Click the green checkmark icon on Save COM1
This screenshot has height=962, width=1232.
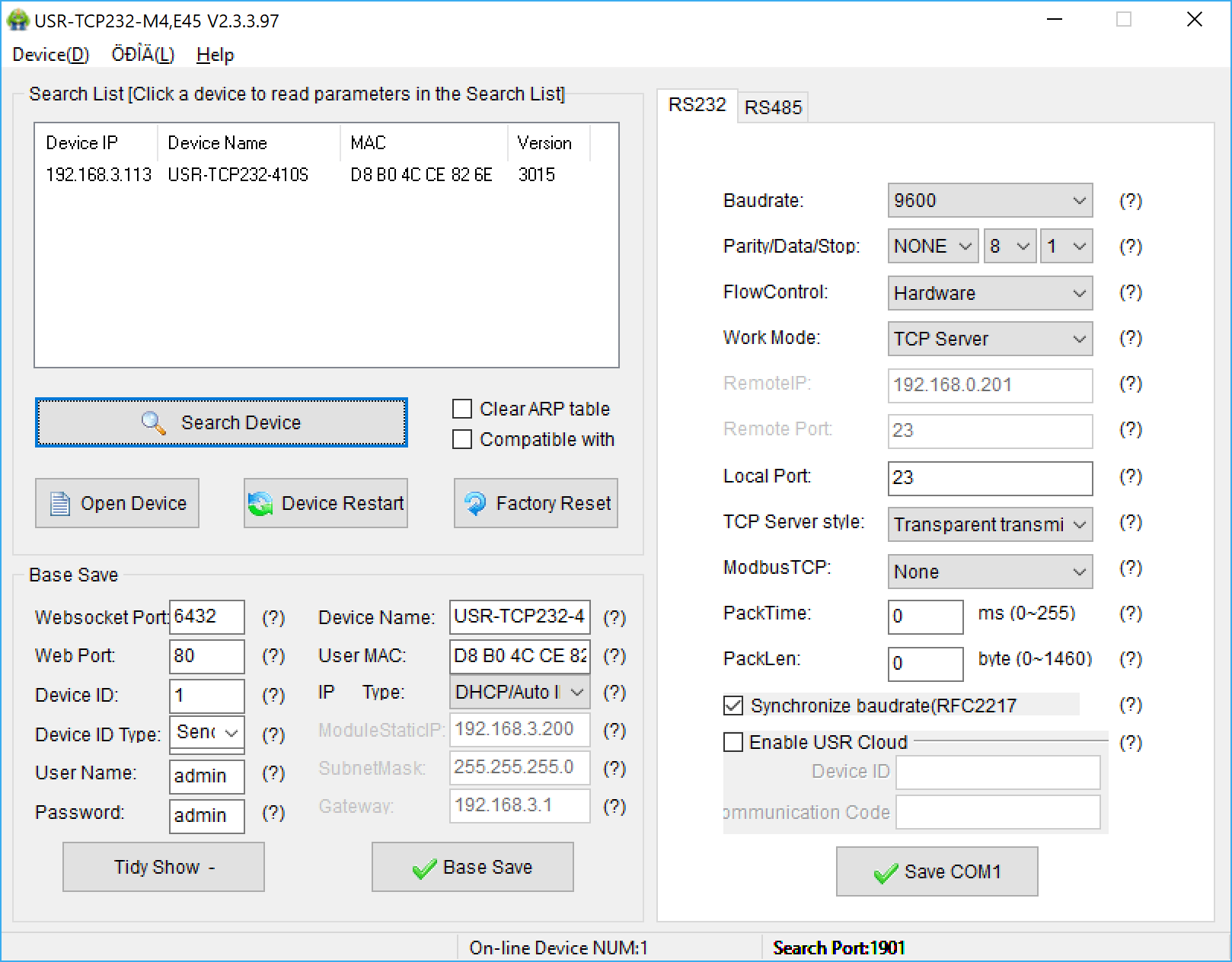[886, 873]
